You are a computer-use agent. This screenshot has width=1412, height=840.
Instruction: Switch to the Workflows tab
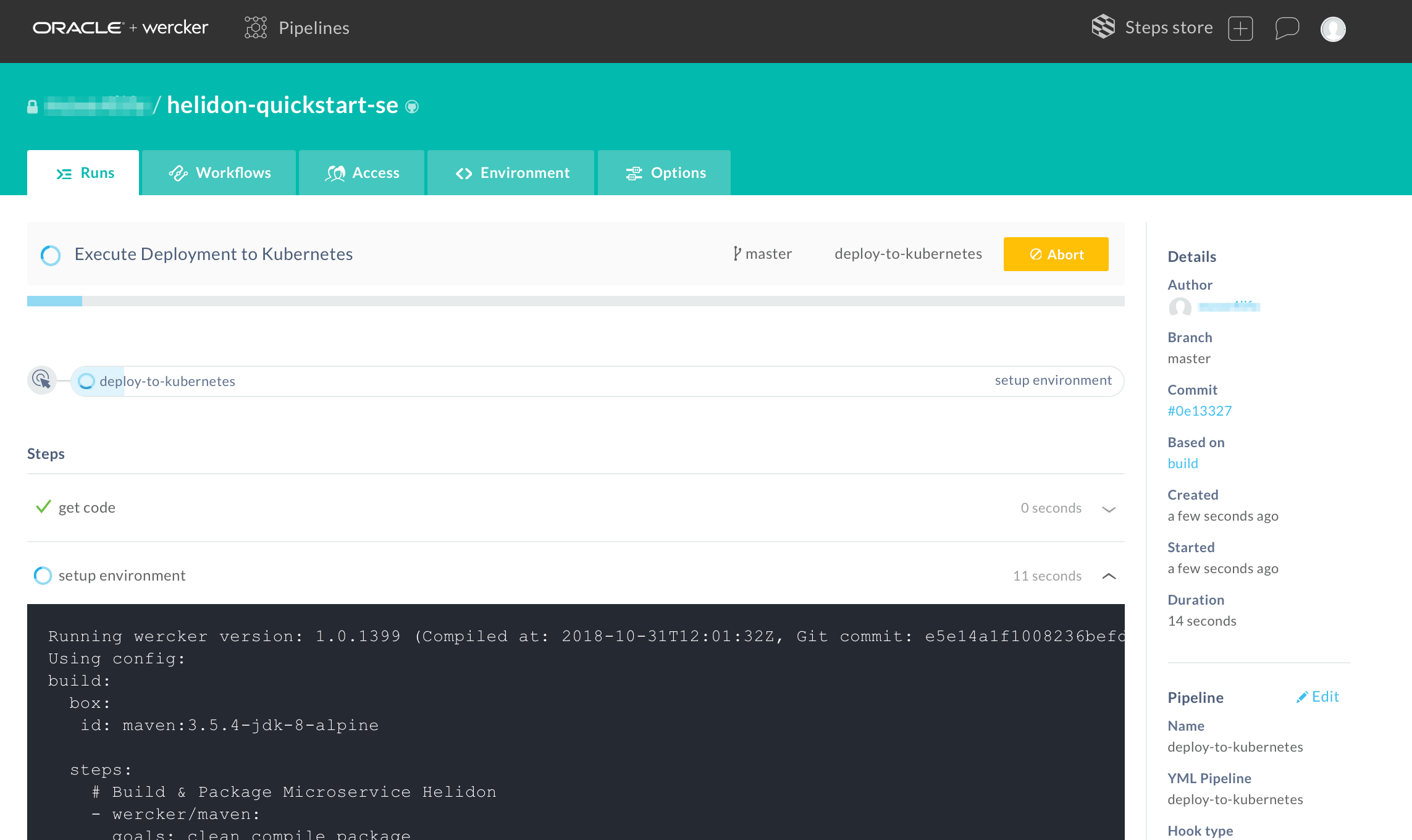tap(219, 173)
